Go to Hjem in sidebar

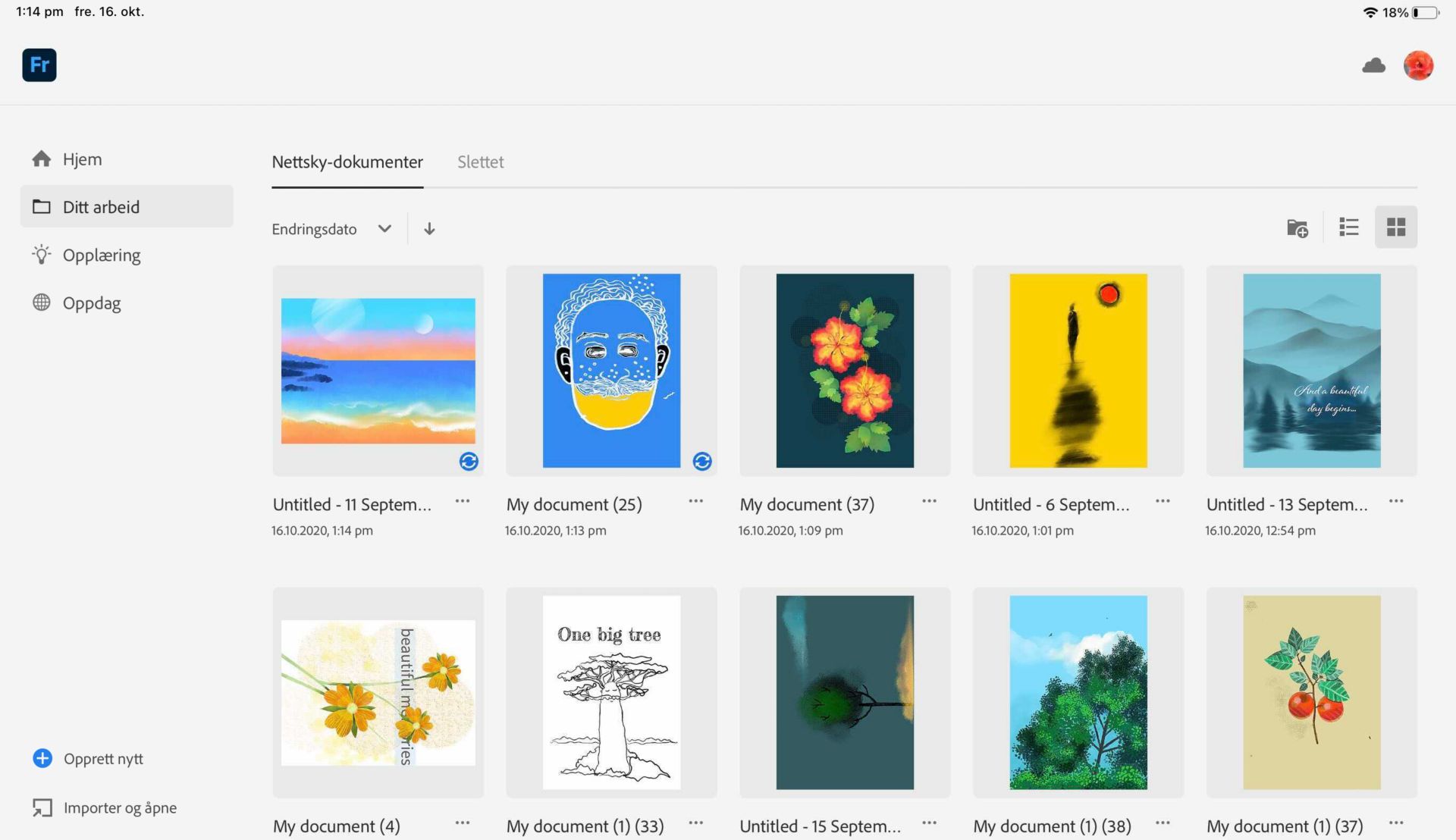tap(82, 159)
